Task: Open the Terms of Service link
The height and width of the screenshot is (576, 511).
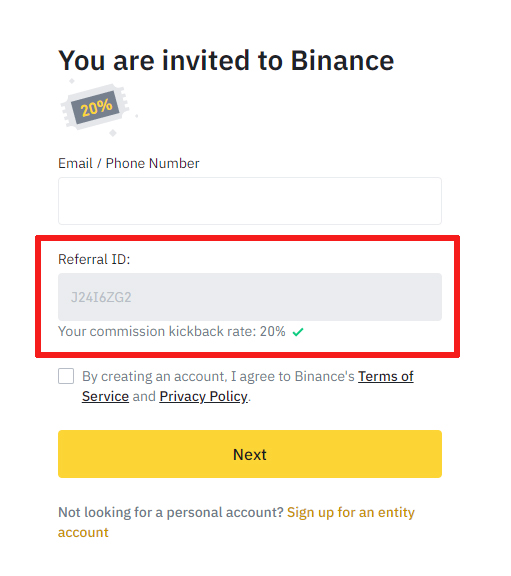Action: click(x=386, y=377)
